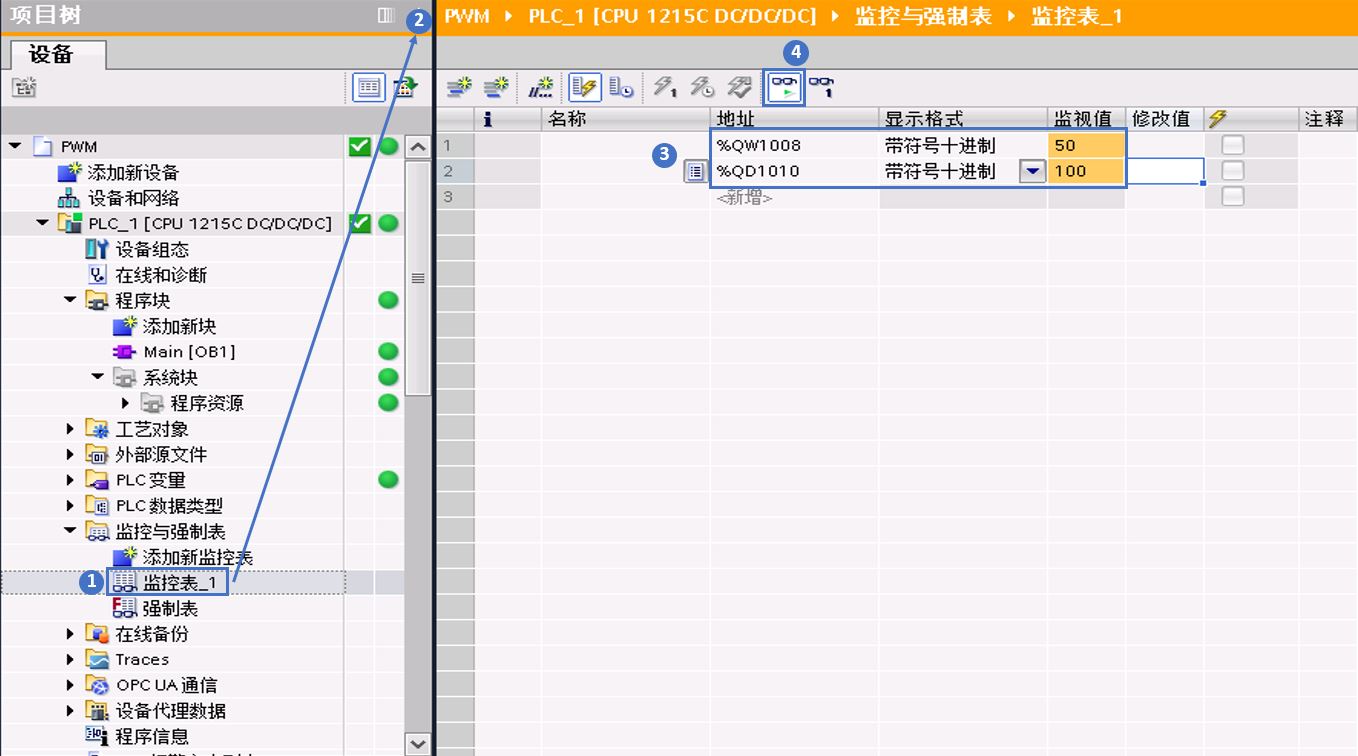Check the modify checkbox for %QW1008
Viewport: 1358px width, 756px height.
(x=1233, y=145)
